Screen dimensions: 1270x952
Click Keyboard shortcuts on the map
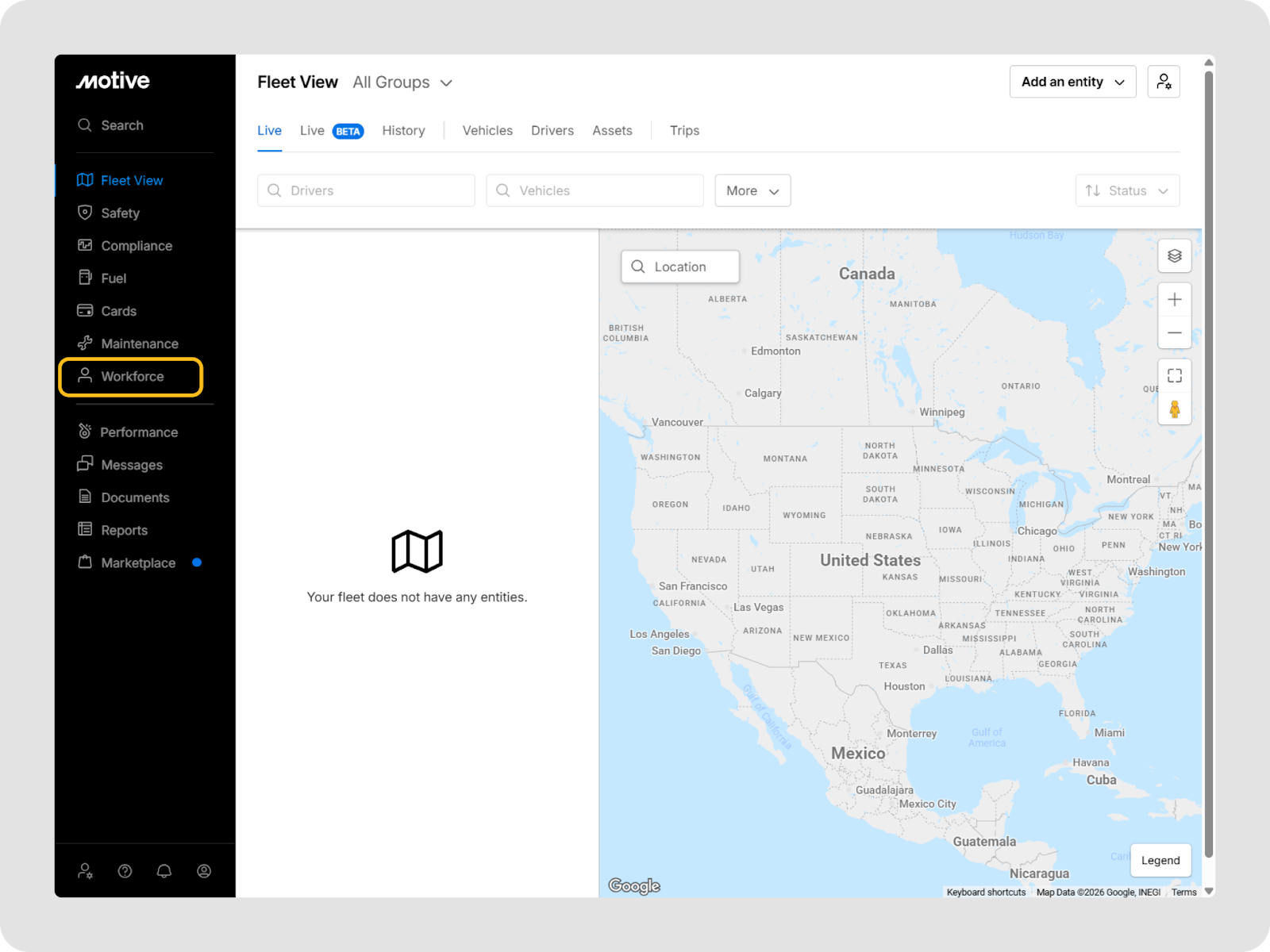(986, 892)
